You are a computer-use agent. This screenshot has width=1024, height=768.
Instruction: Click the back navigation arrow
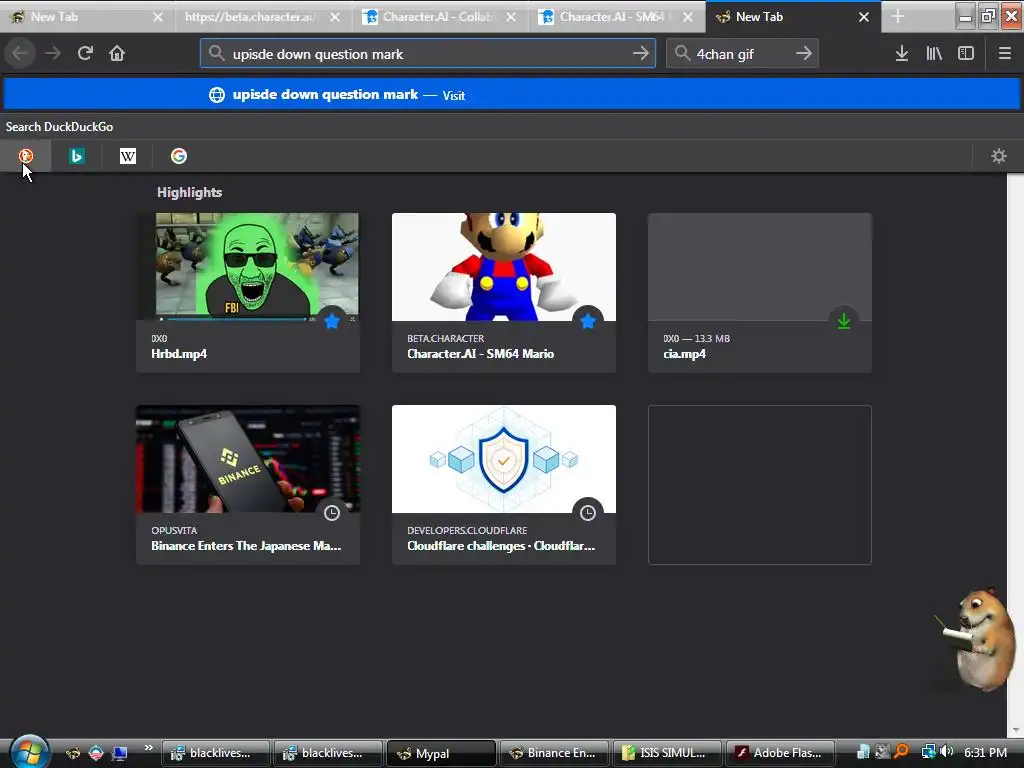pos(20,53)
